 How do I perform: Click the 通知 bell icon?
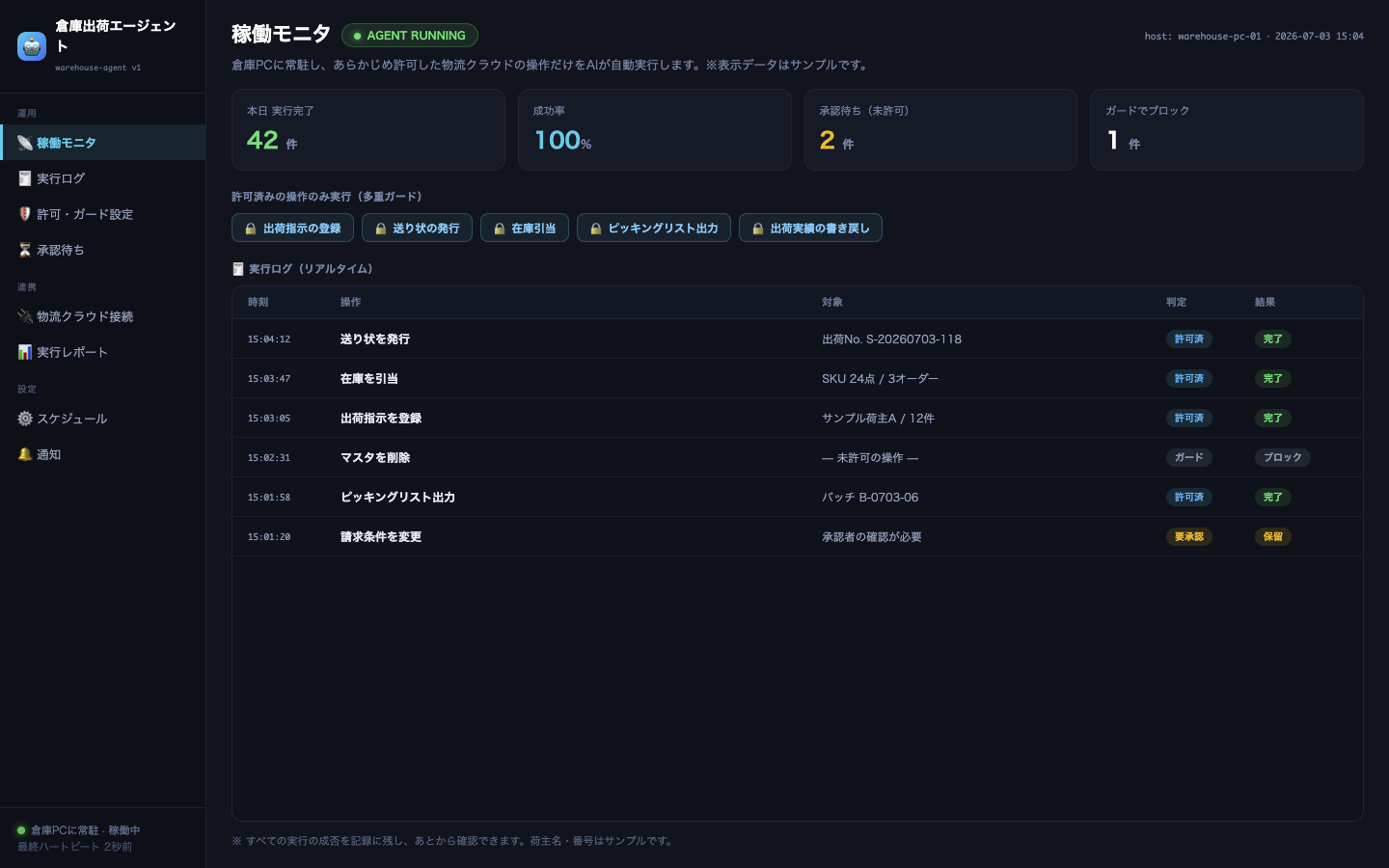25,454
